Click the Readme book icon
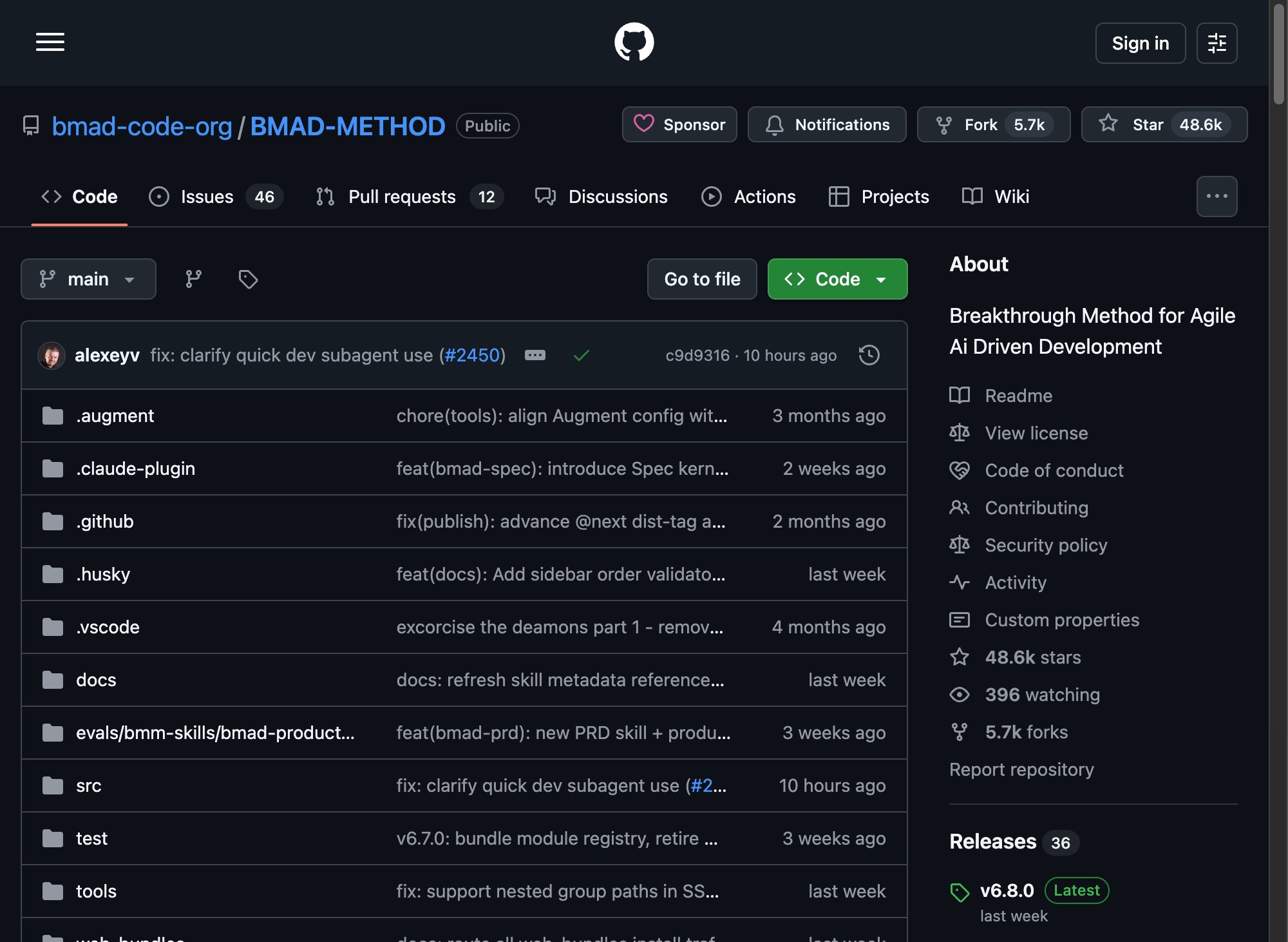This screenshot has height=942, width=1288. coord(960,395)
